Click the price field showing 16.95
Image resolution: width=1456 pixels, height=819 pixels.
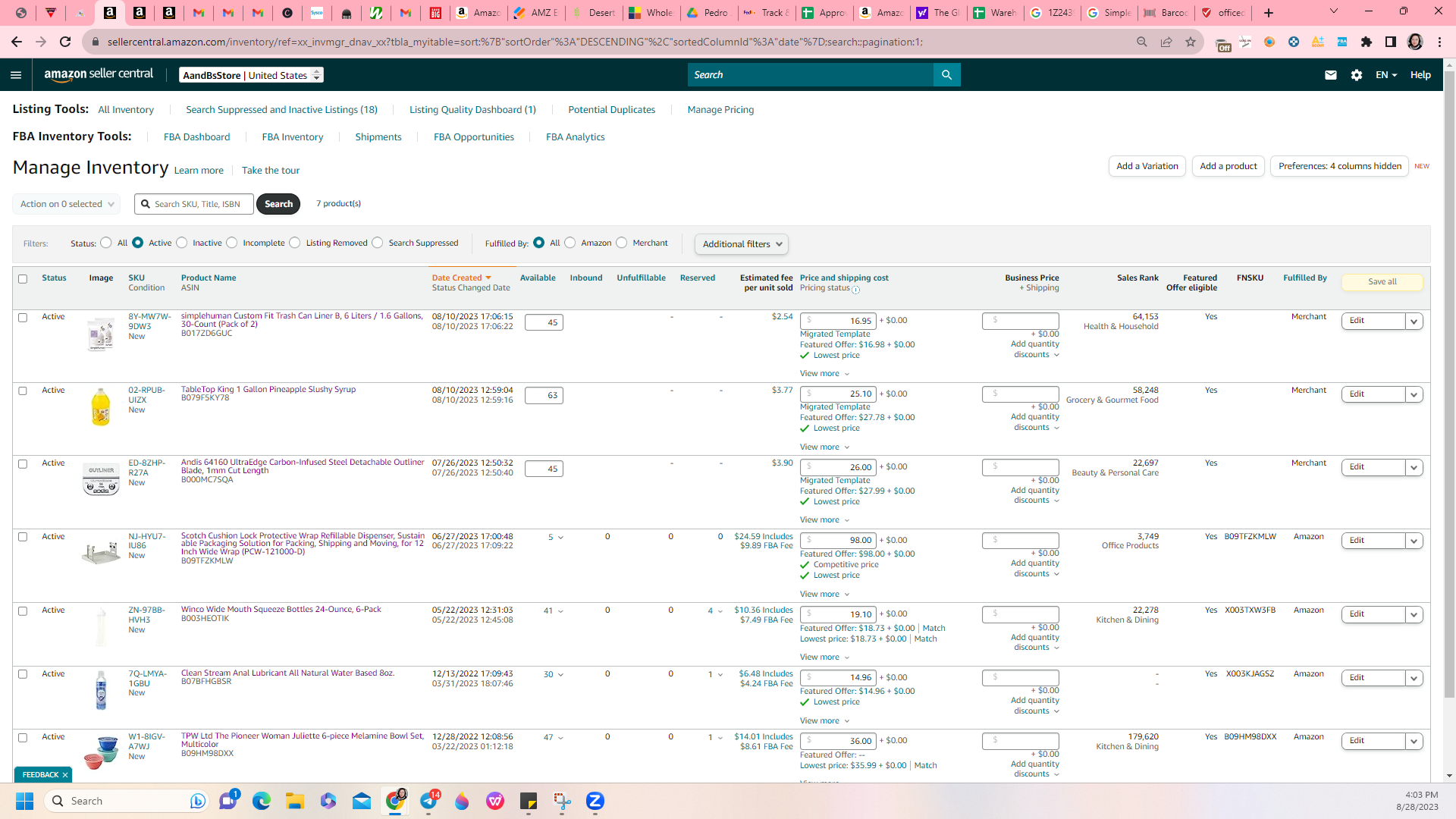(x=838, y=321)
